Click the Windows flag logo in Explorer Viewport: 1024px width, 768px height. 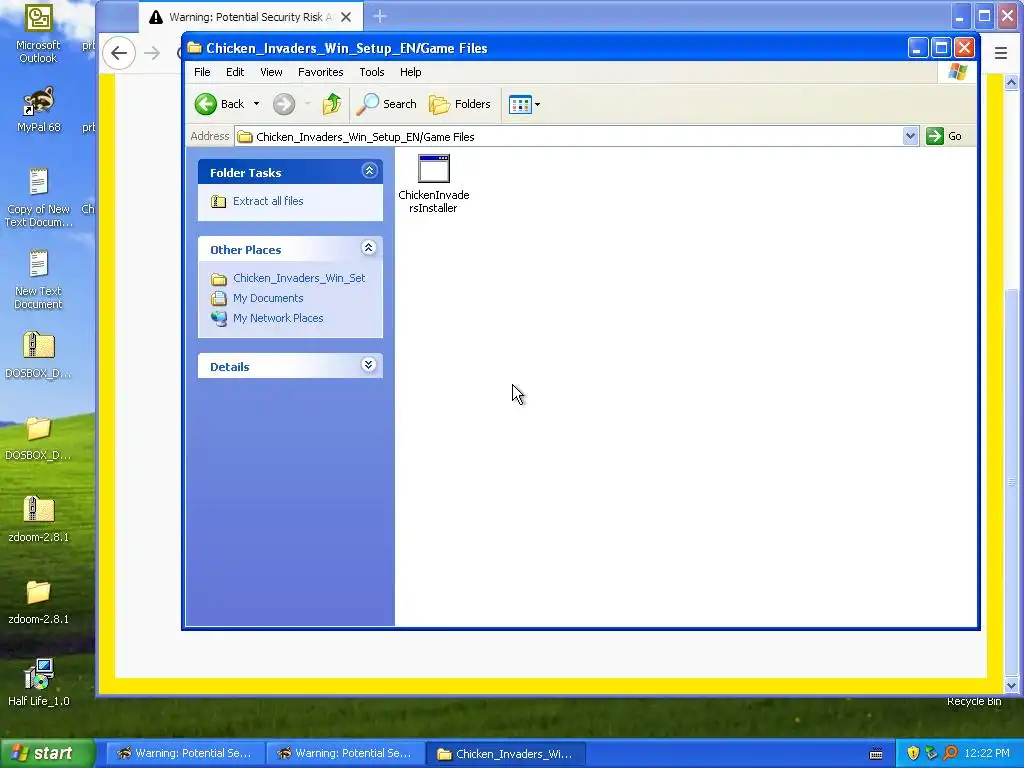[957, 72]
